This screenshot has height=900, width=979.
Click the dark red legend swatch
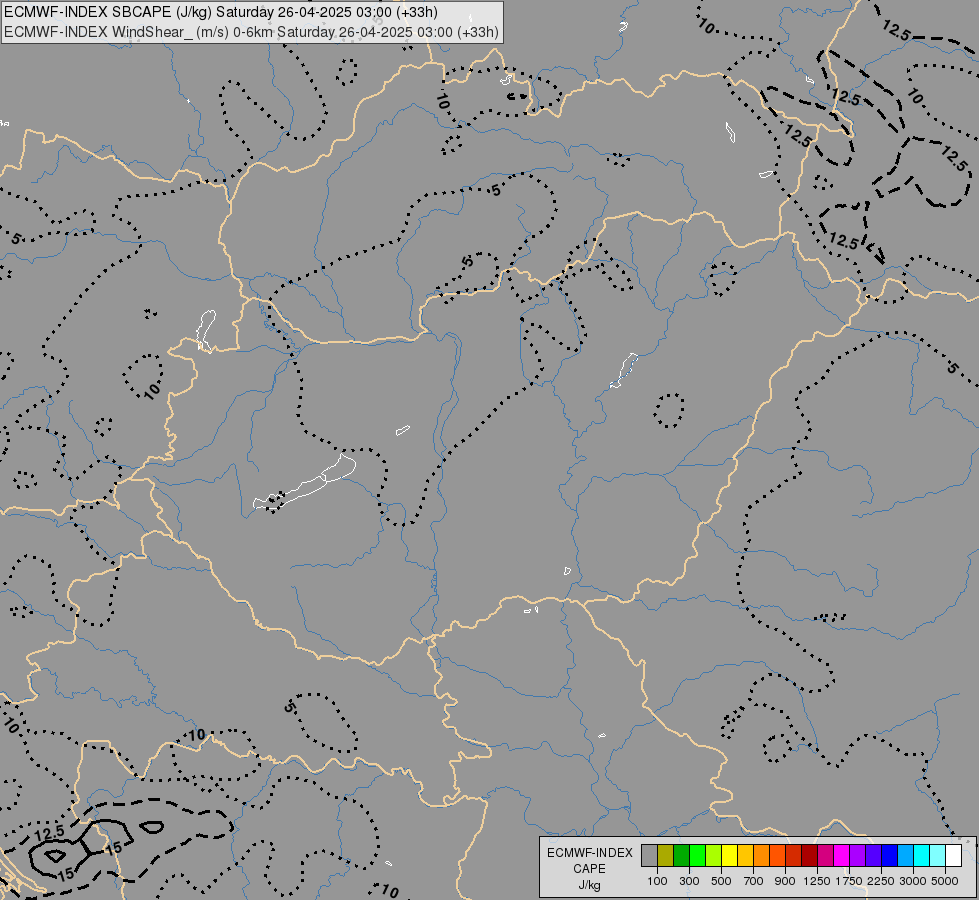pyautogui.click(x=809, y=855)
